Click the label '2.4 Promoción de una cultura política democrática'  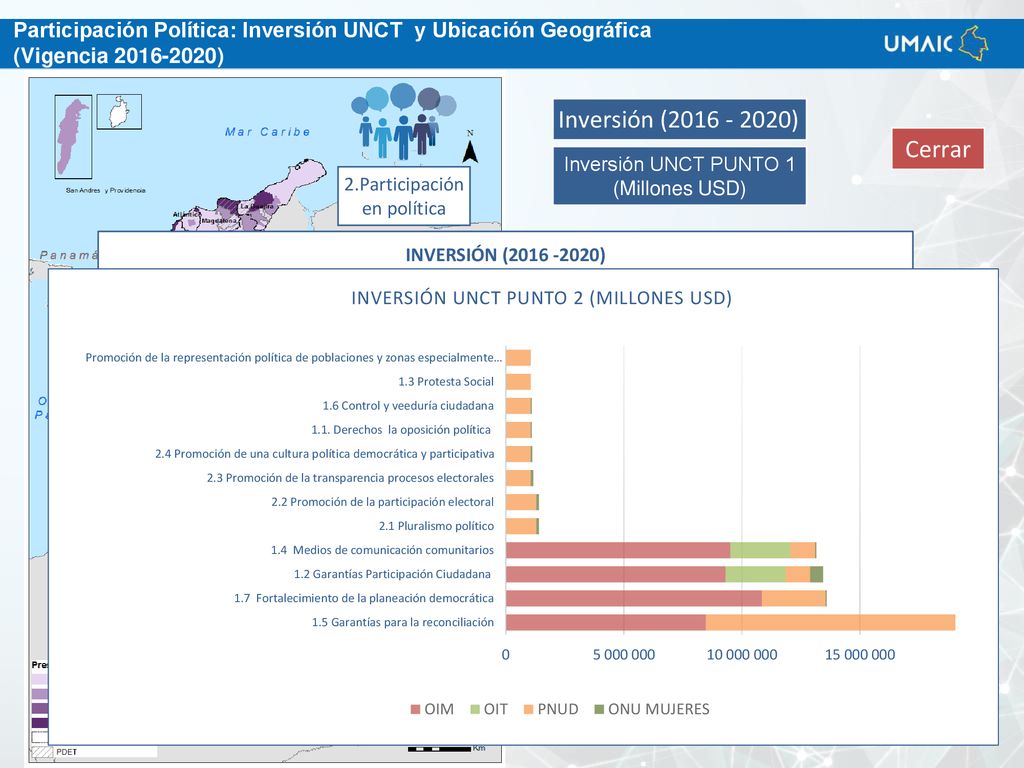click(325, 454)
